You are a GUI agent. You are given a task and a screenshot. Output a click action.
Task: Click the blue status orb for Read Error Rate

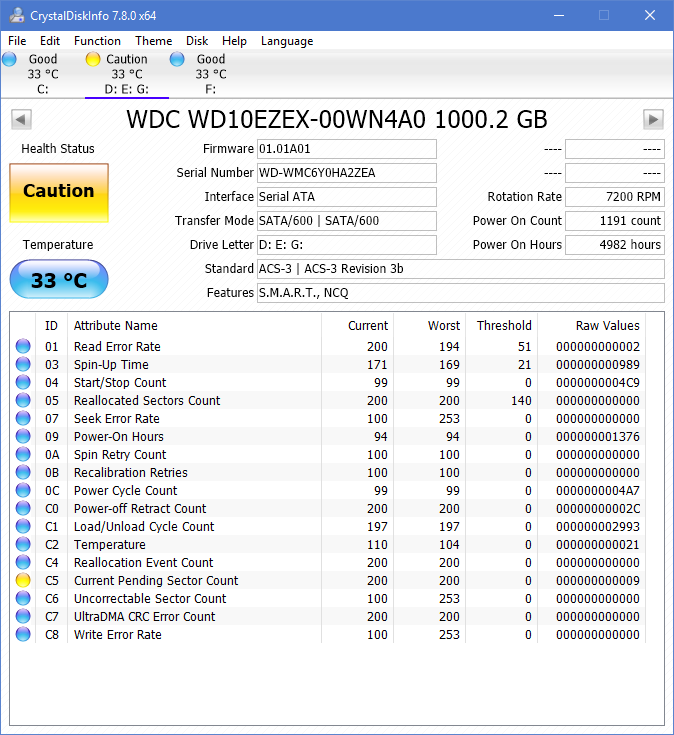(x=23, y=347)
